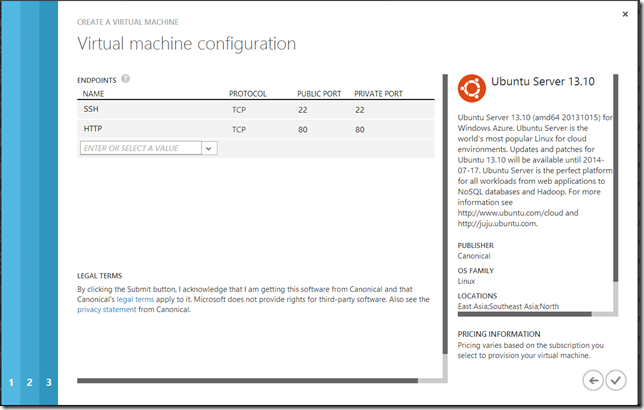
Task: Click the http://juju.ubuntu.com URL text
Action: pyautogui.click(x=497, y=224)
